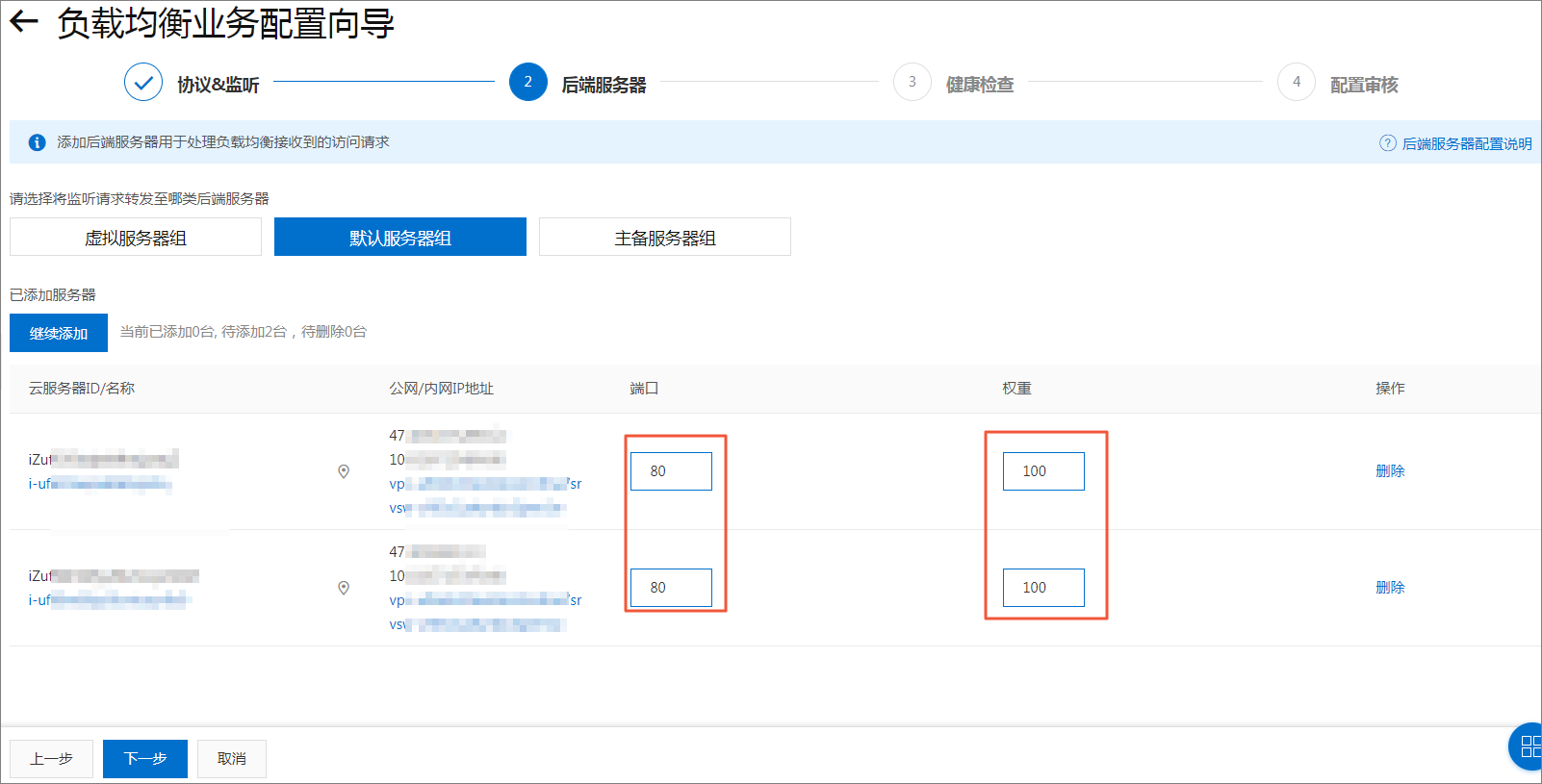The image size is (1542, 784).
Task: Click the second server's i-uf instance ID link
Action: (109, 600)
